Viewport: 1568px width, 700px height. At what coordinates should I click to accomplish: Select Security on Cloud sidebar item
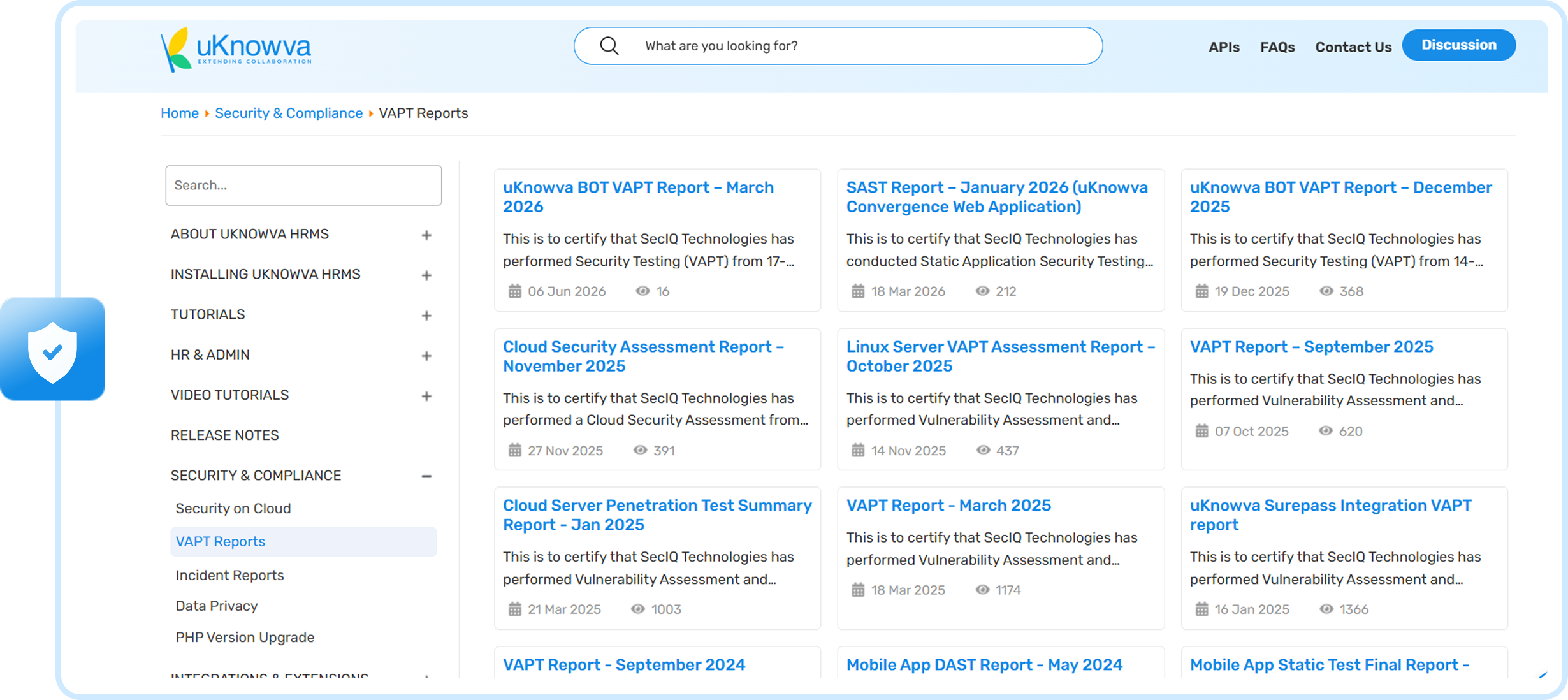233,509
